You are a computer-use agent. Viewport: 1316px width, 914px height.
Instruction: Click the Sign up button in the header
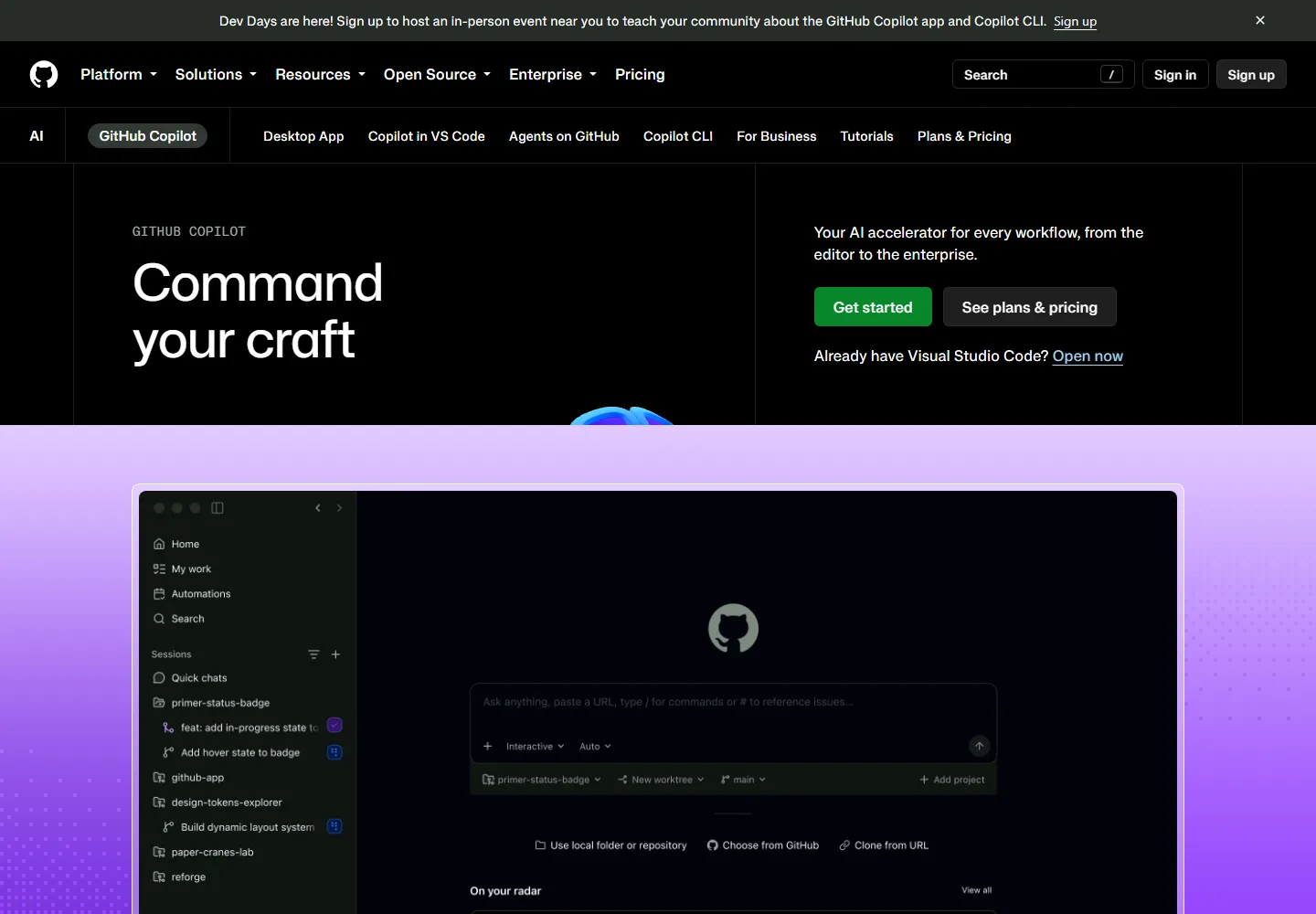pos(1251,75)
